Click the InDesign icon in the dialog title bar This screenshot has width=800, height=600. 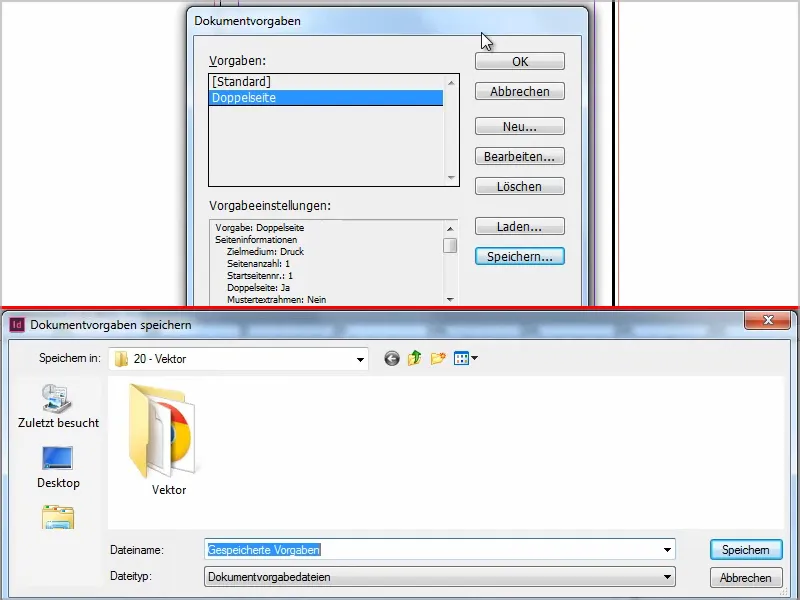click(x=17, y=325)
